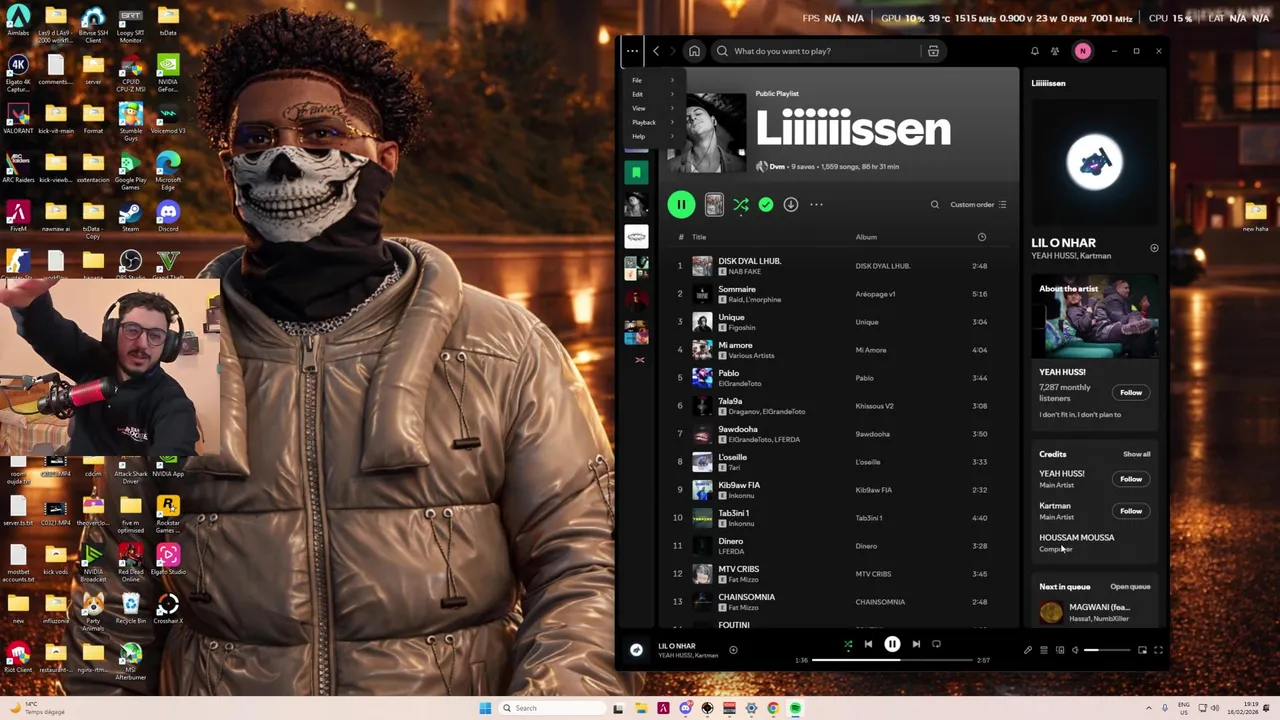Open the Spotify Home button
This screenshot has height=720, width=1280.
(694, 51)
